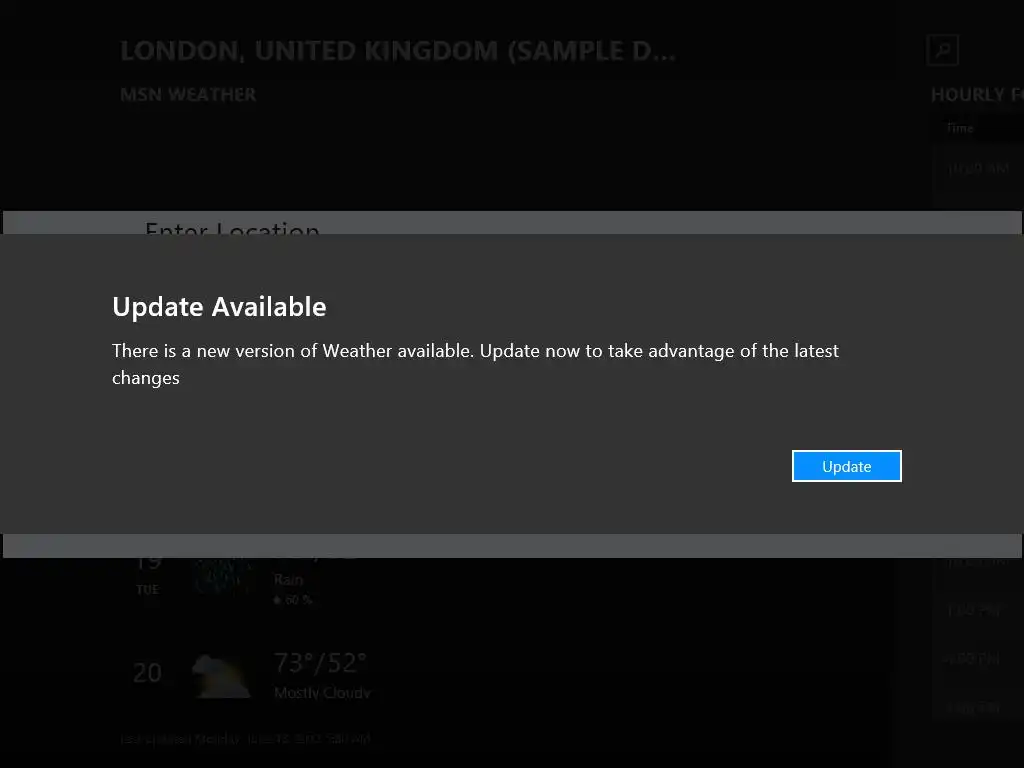Select the 2:00 PM hourly row

[x=978, y=659]
